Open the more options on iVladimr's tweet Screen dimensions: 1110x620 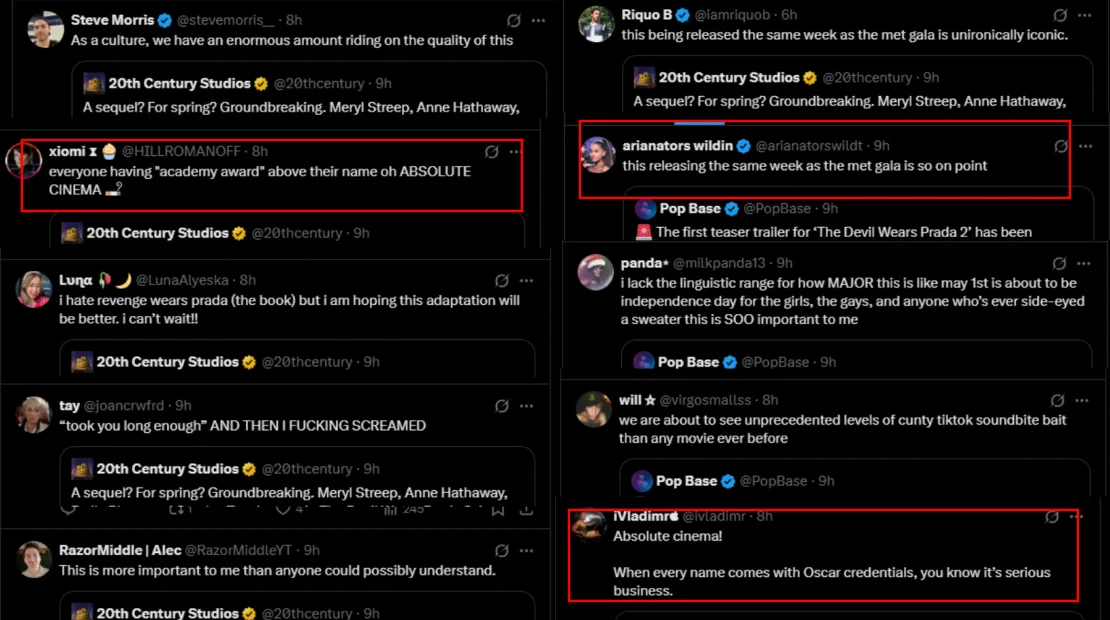coord(1076,517)
